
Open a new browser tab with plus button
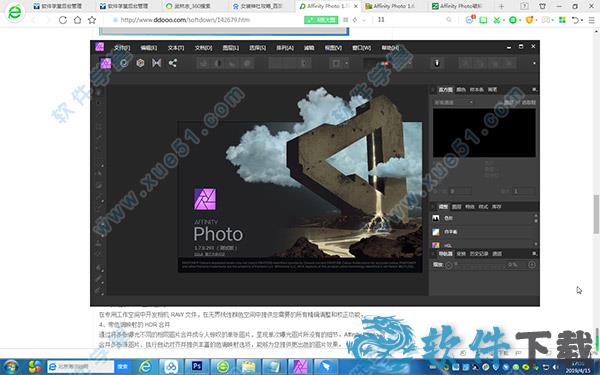(501, 6)
